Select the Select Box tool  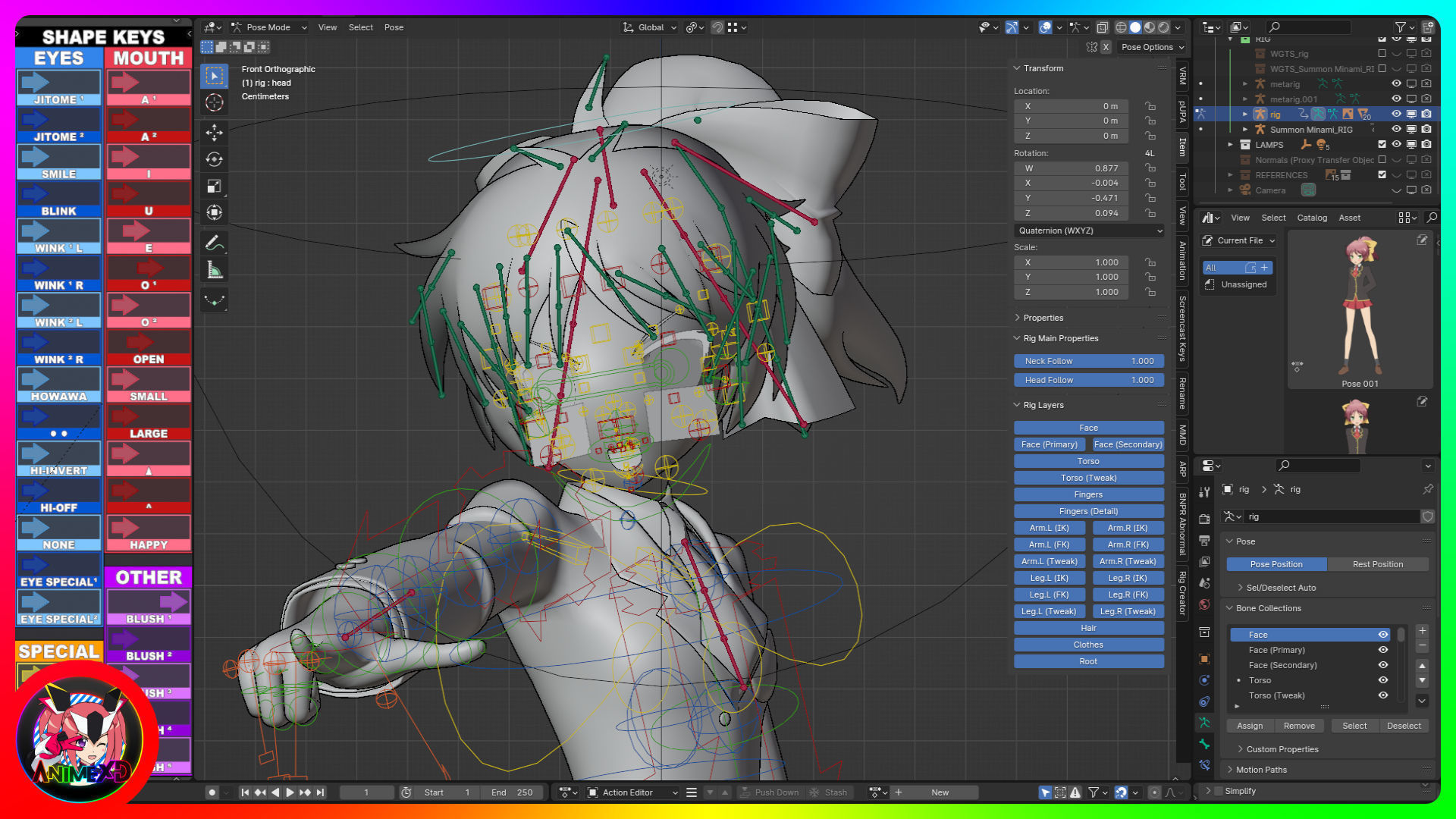pos(215,76)
